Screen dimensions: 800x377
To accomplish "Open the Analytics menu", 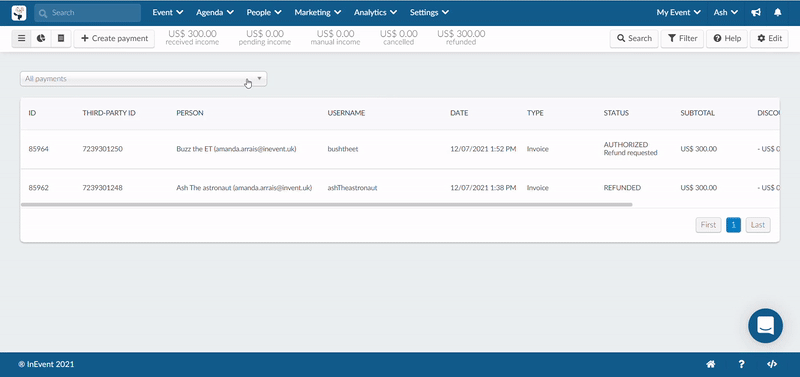I will click(376, 13).
